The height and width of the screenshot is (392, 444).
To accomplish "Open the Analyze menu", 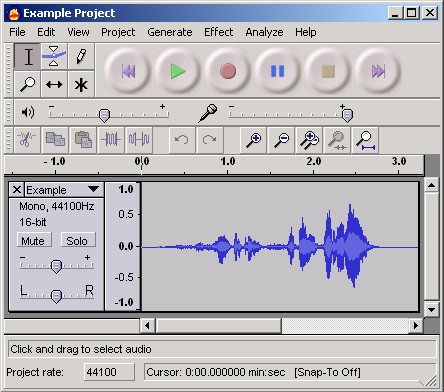I will coord(264,32).
